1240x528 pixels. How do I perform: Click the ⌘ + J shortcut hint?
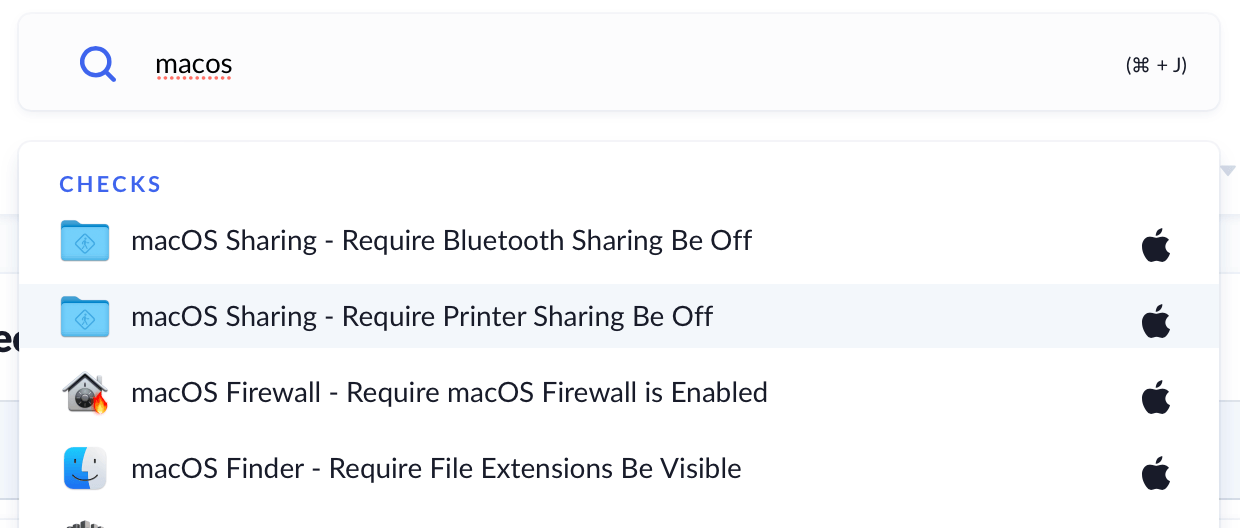pos(1156,66)
